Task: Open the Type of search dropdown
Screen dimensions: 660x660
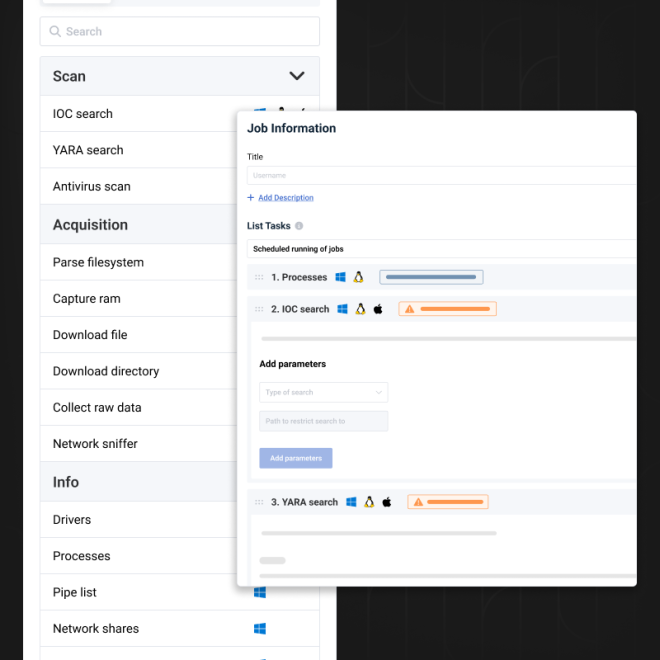Action: 323,392
